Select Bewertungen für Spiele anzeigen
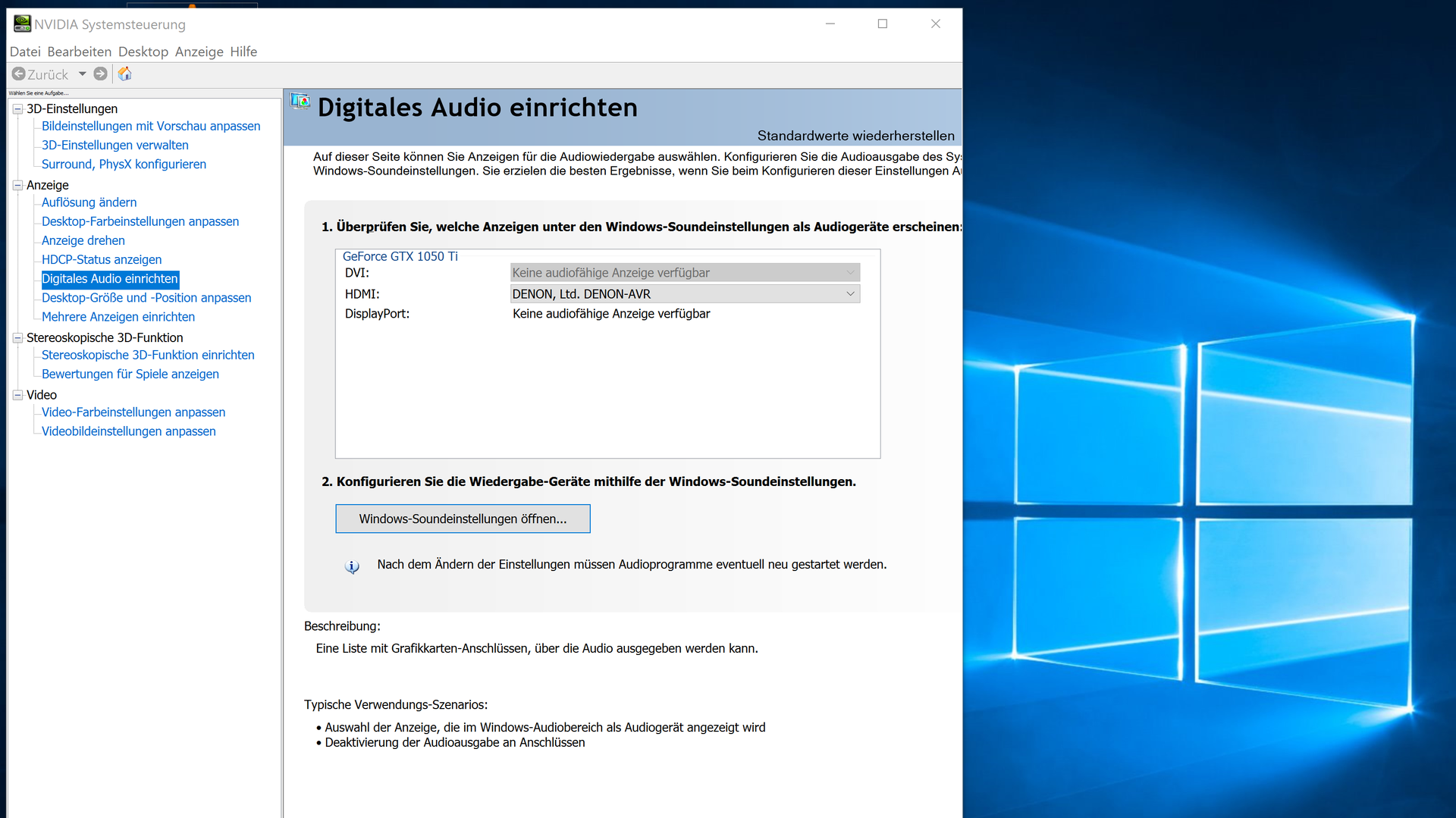This screenshot has width=1456, height=818. (x=130, y=374)
